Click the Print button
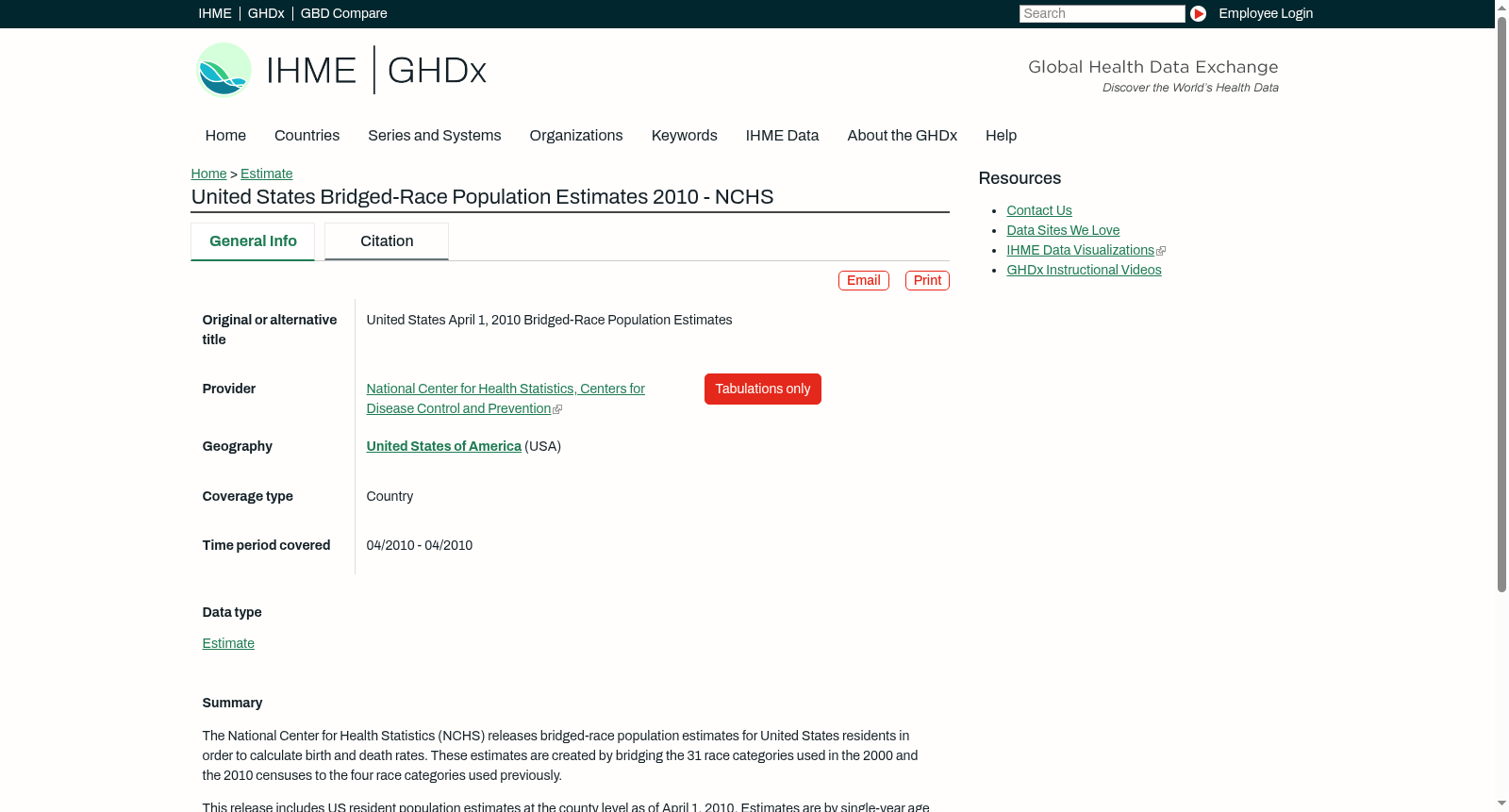Screen dimensions: 1509x812 [927, 281]
